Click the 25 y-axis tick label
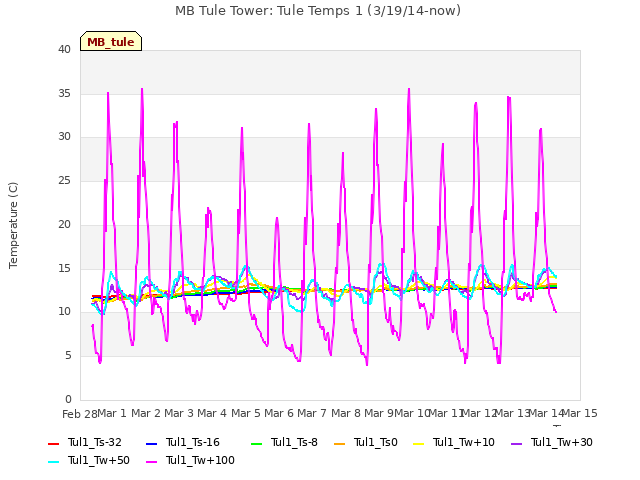 click(64, 180)
